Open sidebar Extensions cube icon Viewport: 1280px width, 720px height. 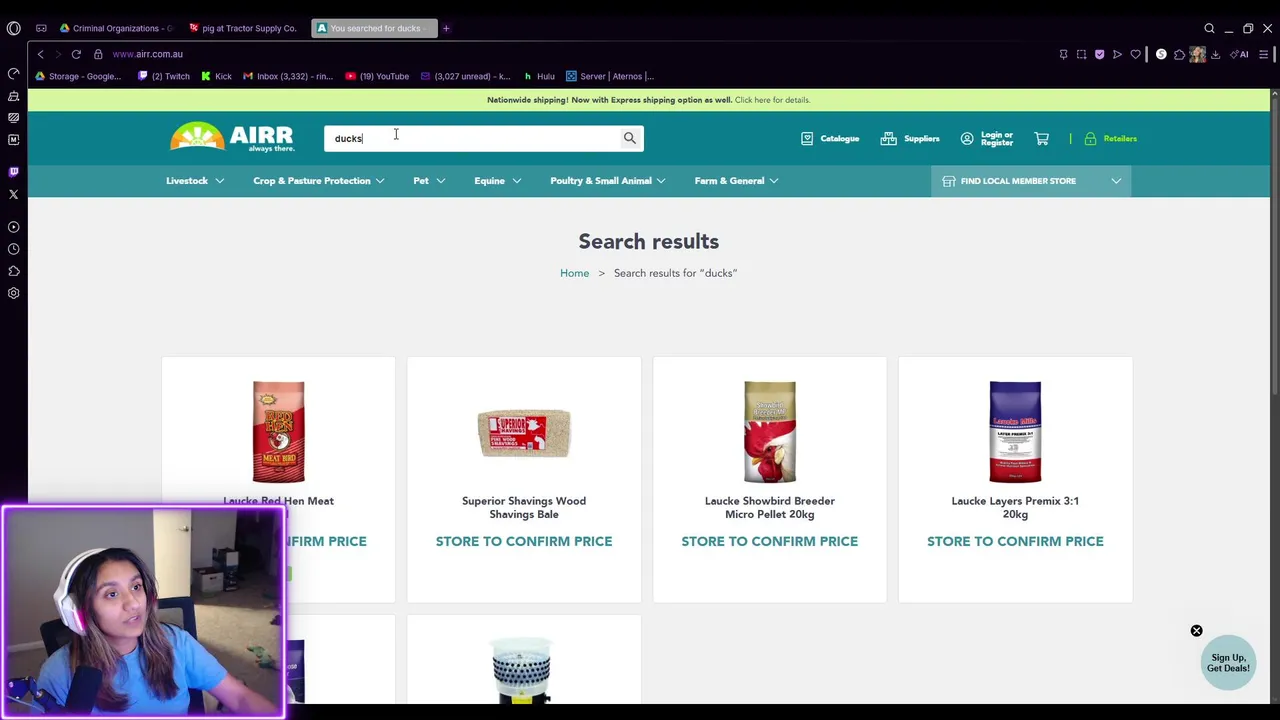pyautogui.click(x=13, y=271)
